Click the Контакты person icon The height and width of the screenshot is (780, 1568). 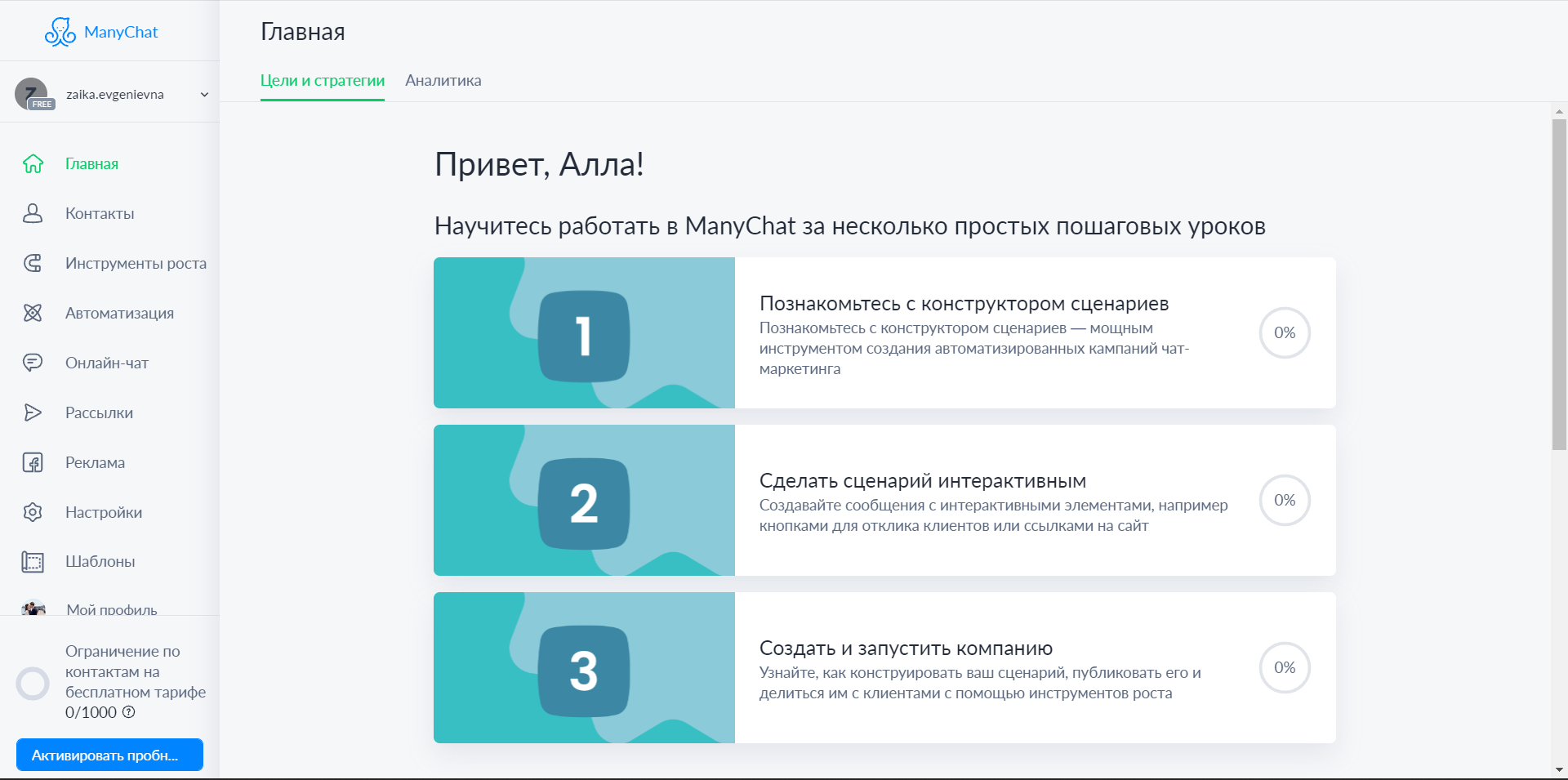point(33,214)
